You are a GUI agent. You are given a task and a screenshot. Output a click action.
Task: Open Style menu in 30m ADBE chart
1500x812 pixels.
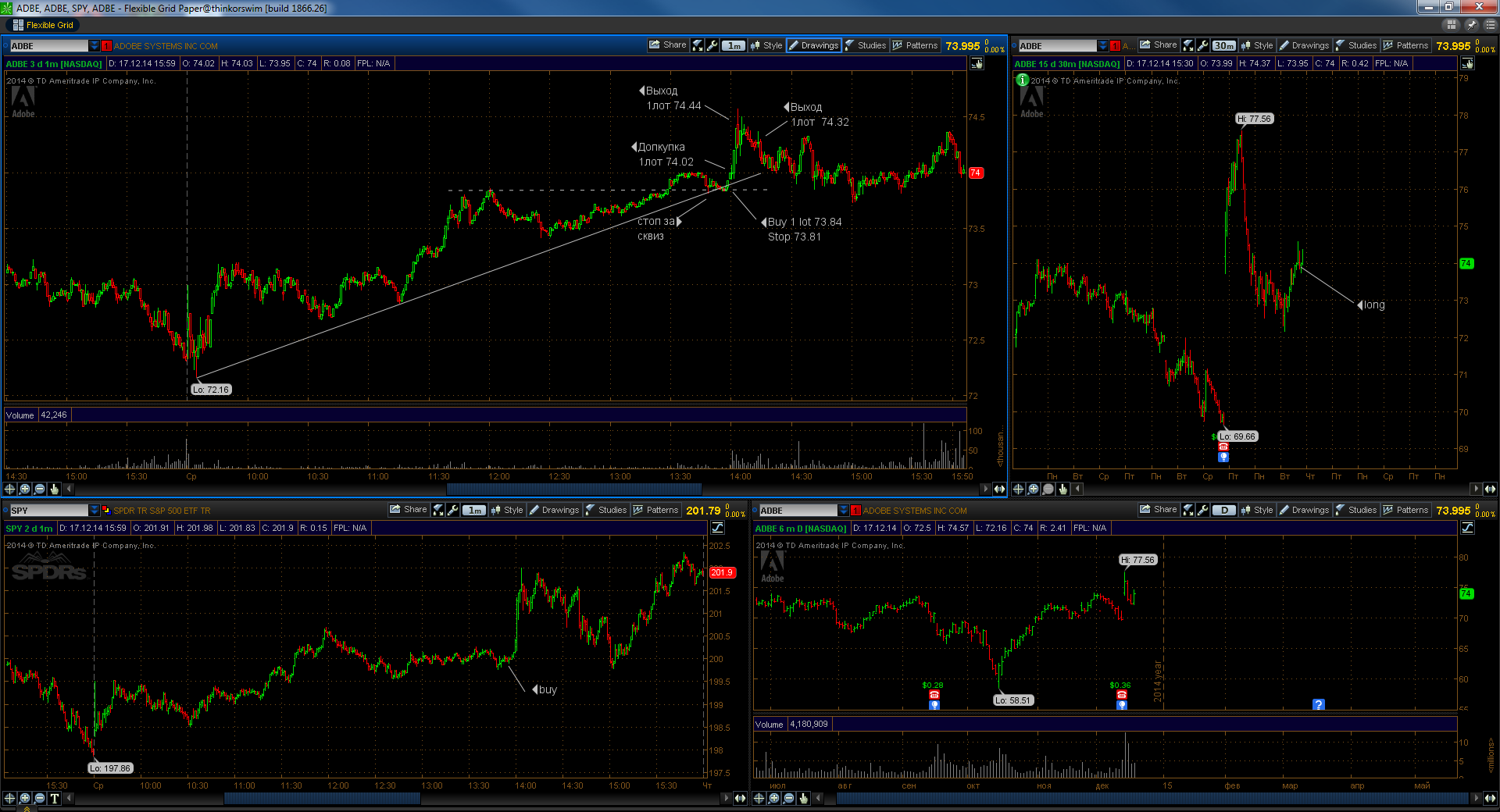(1257, 45)
